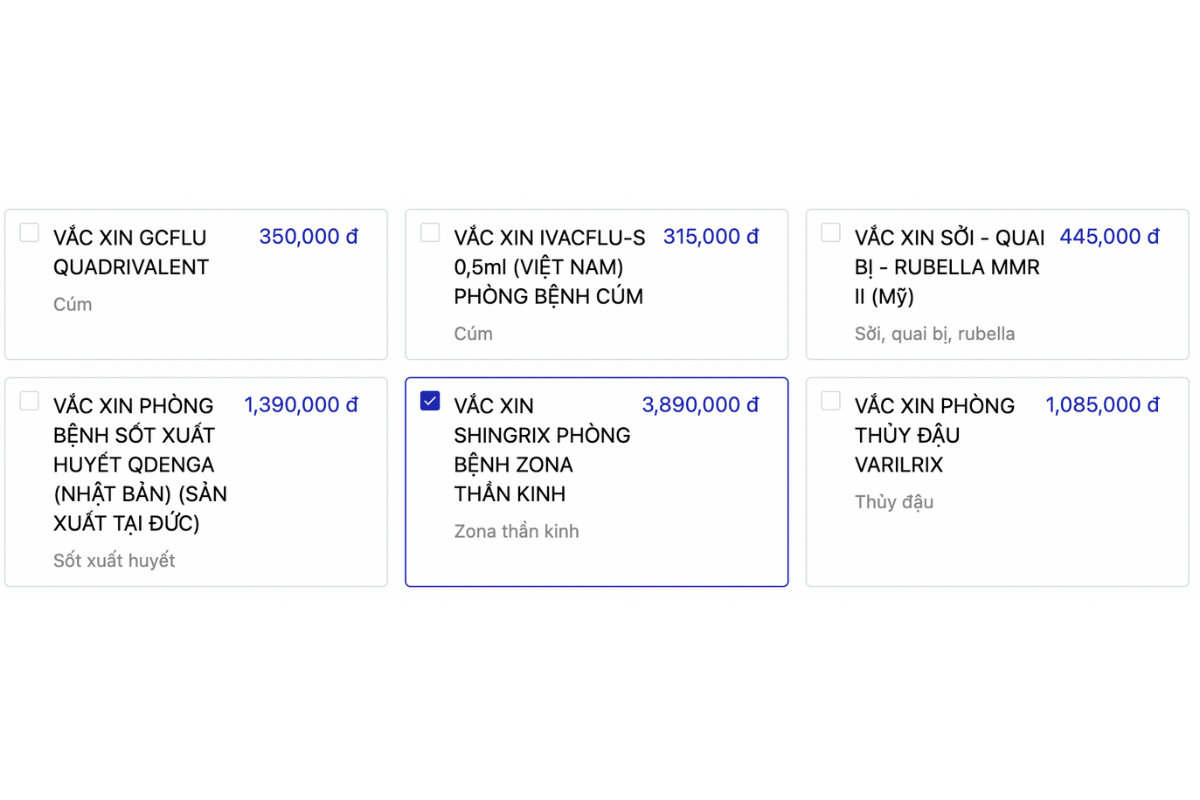This screenshot has width=1200, height=800.
Task: Click the 350,000 đ price
Action: [309, 237]
